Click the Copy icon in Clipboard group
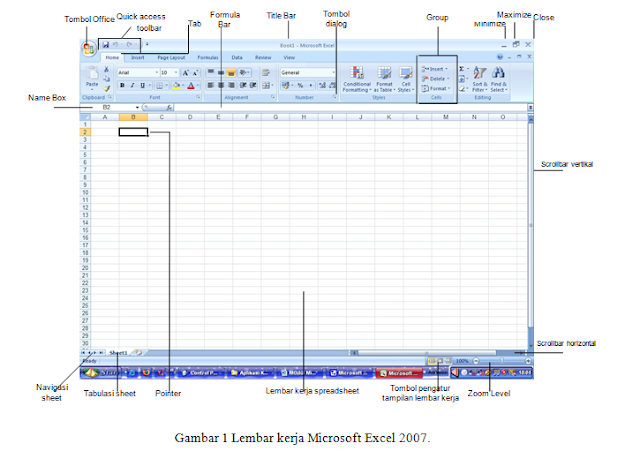Image resolution: width=640 pixels, height=451 pixels. click(x=107, y=79)
